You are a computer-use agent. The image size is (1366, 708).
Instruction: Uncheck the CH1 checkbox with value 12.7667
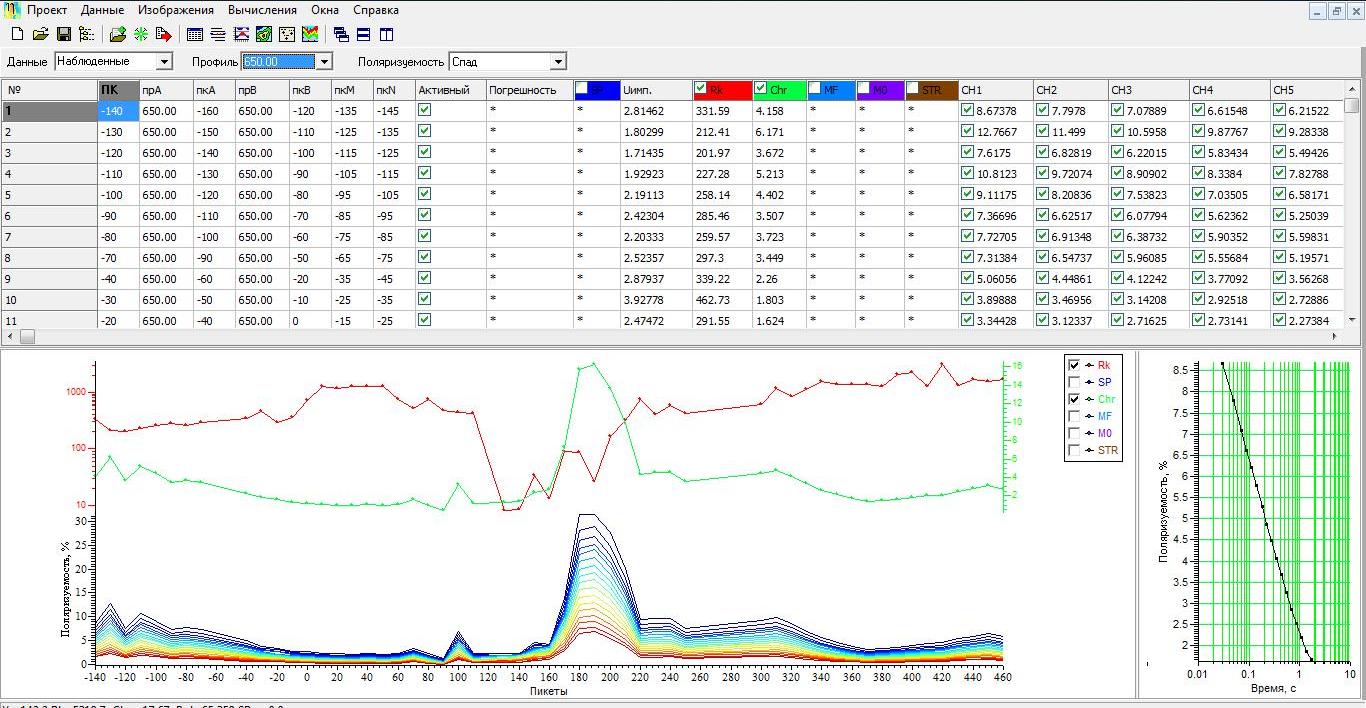tap(966, 131)
